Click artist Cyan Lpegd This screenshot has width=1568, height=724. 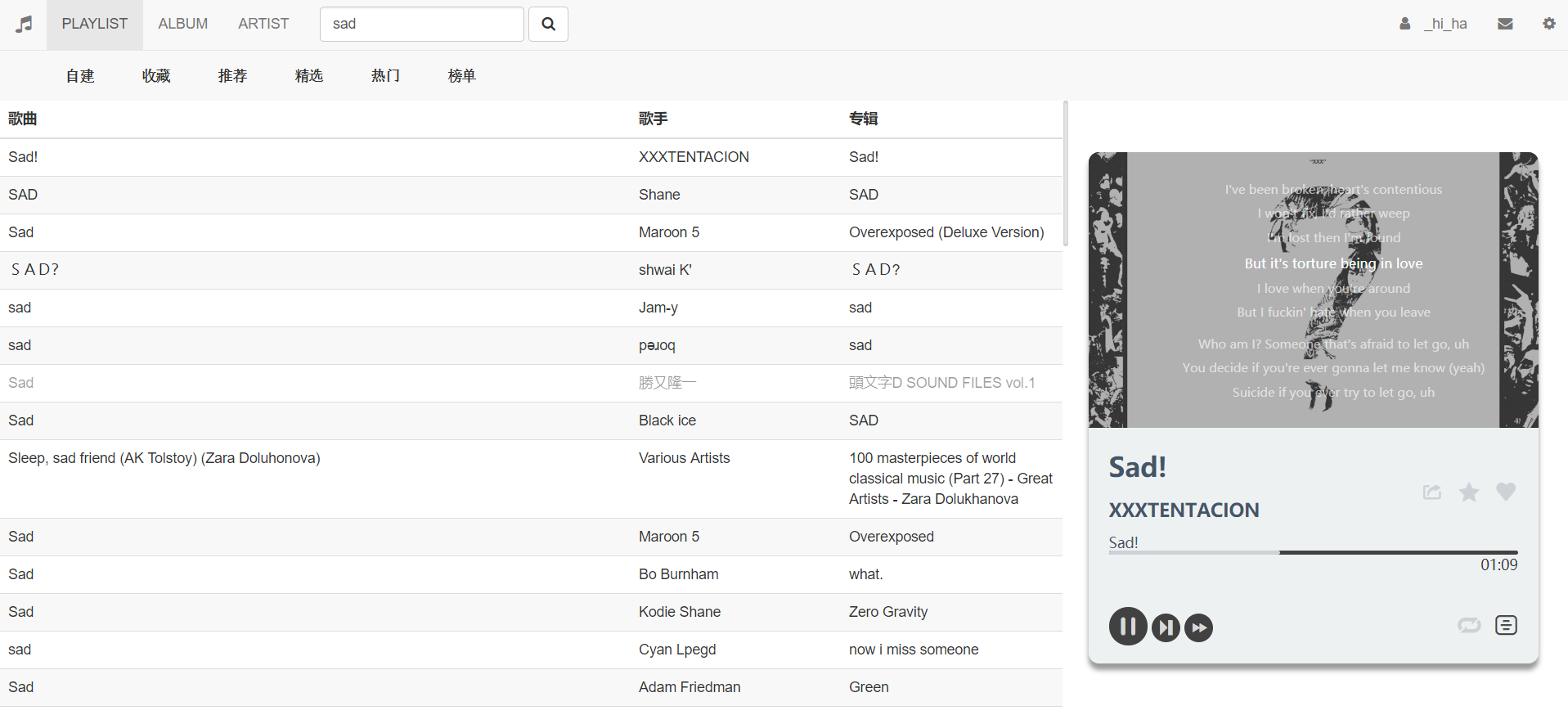point(676,650)
